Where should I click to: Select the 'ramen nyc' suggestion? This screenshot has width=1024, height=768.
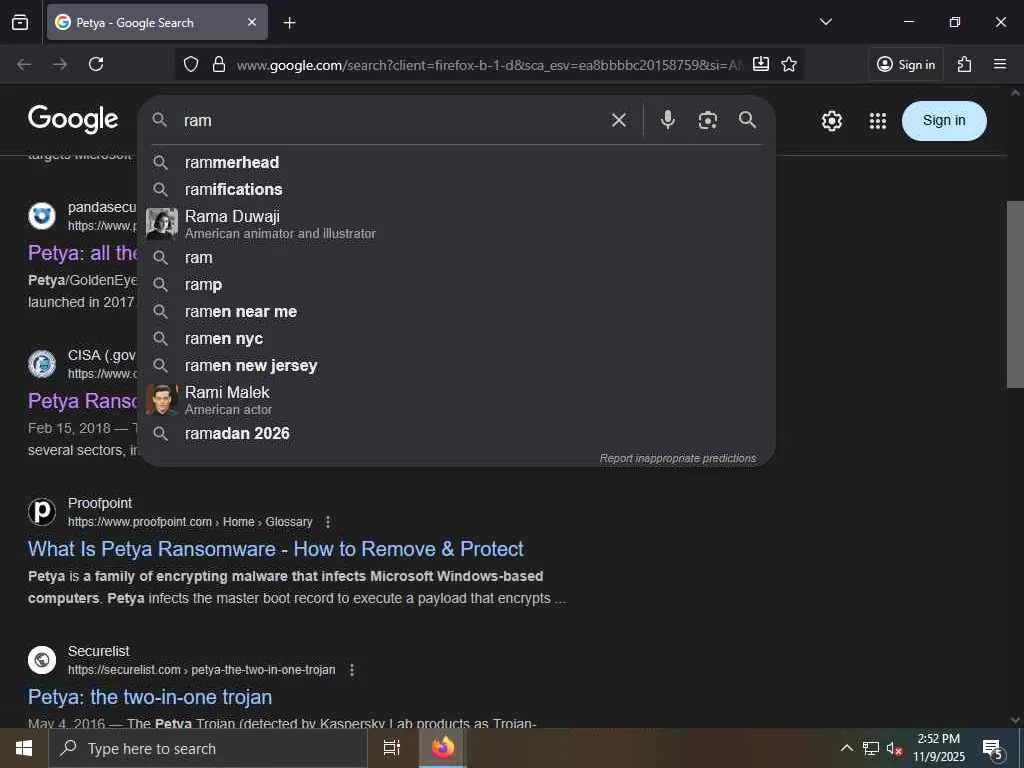pos(456,338)
